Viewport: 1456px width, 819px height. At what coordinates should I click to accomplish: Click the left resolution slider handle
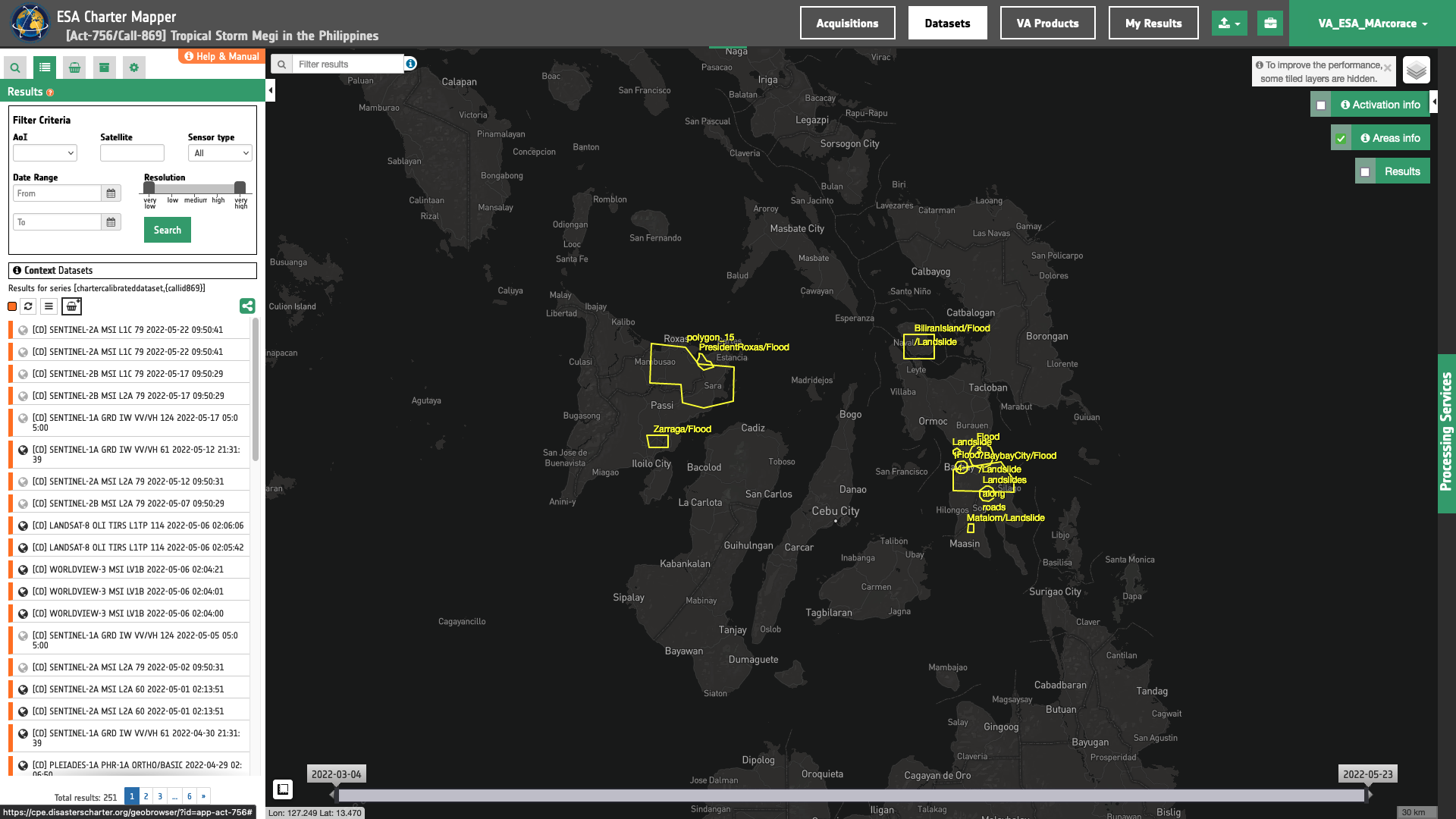click(149, 187)
